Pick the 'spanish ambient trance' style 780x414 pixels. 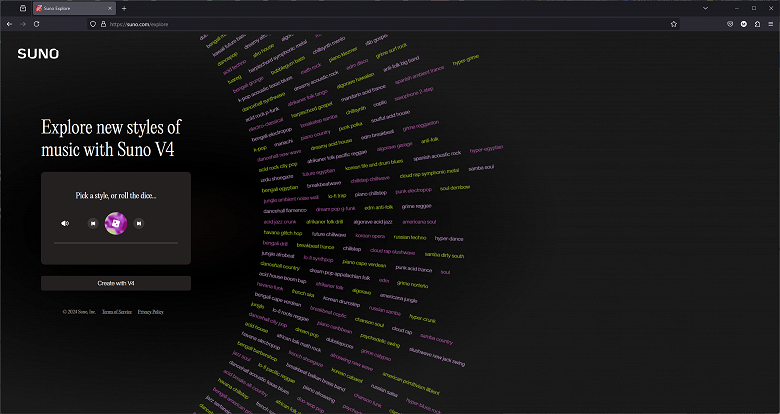[419, 75]
